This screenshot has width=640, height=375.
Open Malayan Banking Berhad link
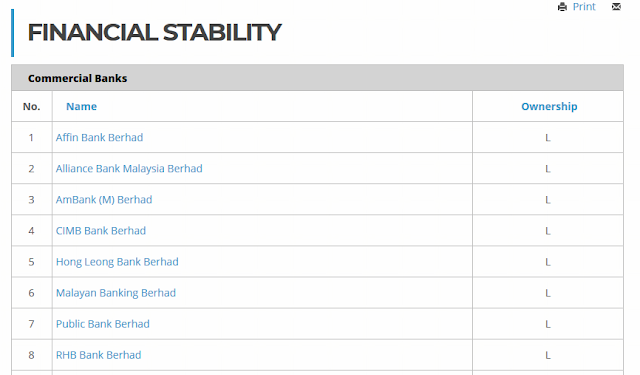116,293
